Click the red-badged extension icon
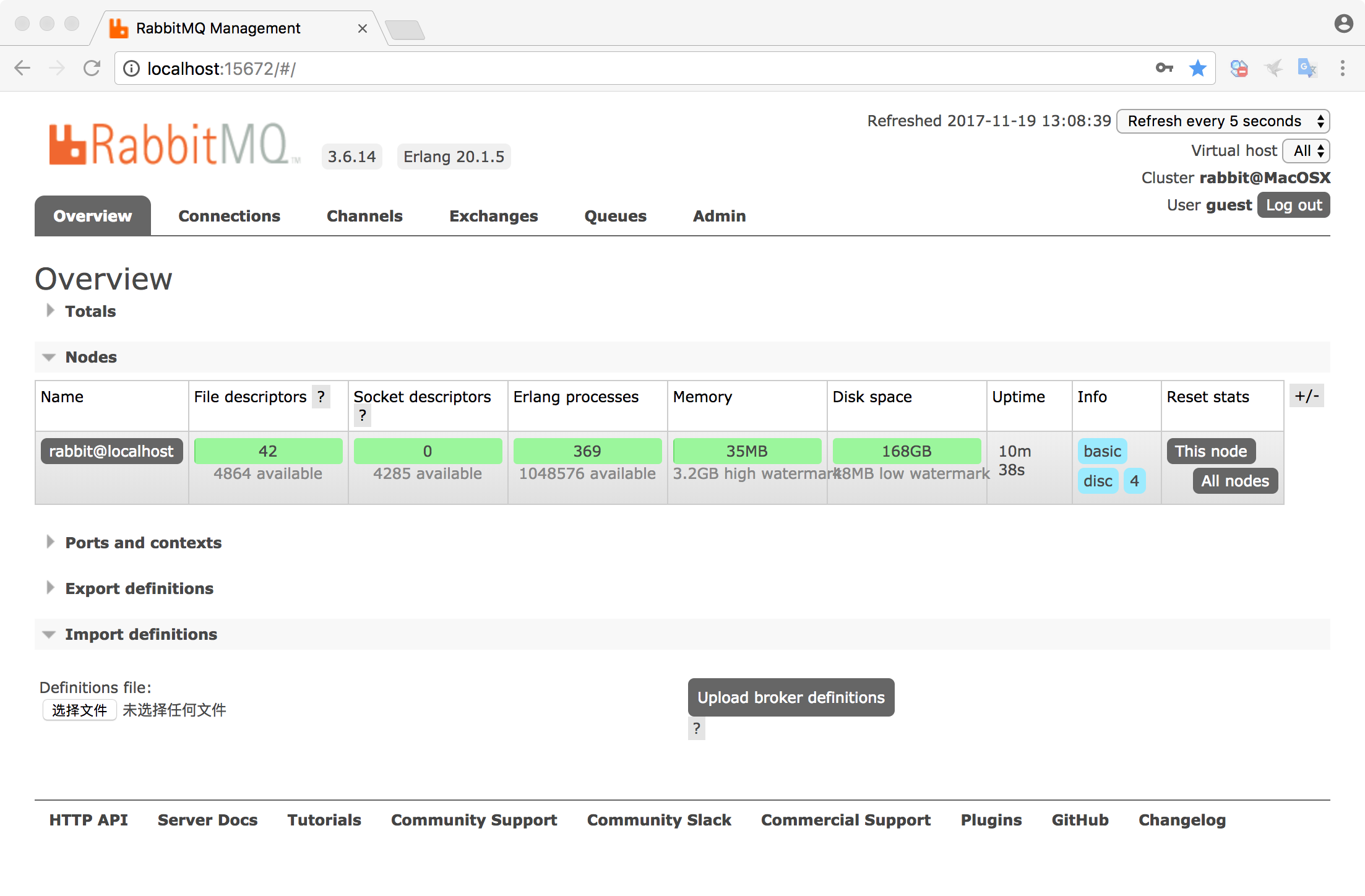The width and height of the screenshot is (1365, 896). tap(1239, 68)
